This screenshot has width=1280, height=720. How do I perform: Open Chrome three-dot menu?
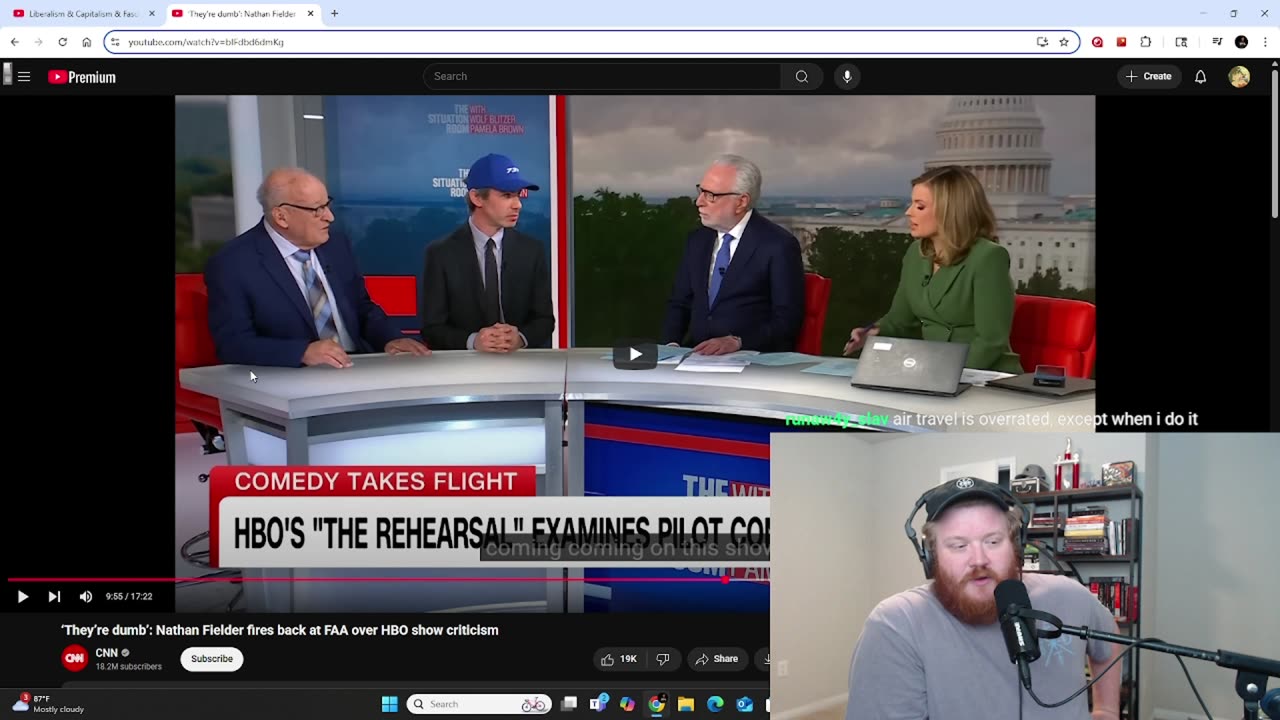[1265, 42]
